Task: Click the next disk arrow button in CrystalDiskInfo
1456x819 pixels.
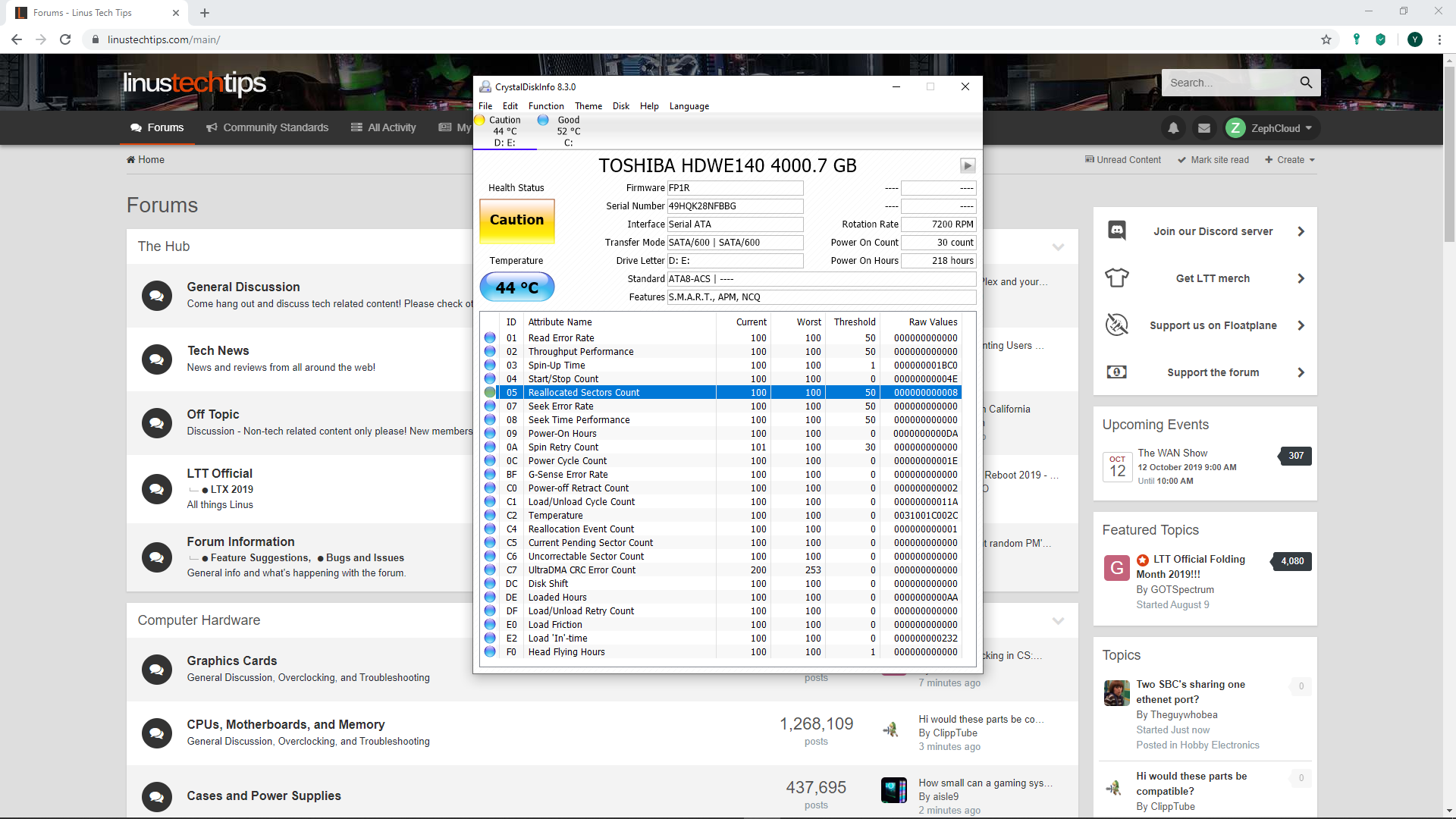Action: point(968,165)
